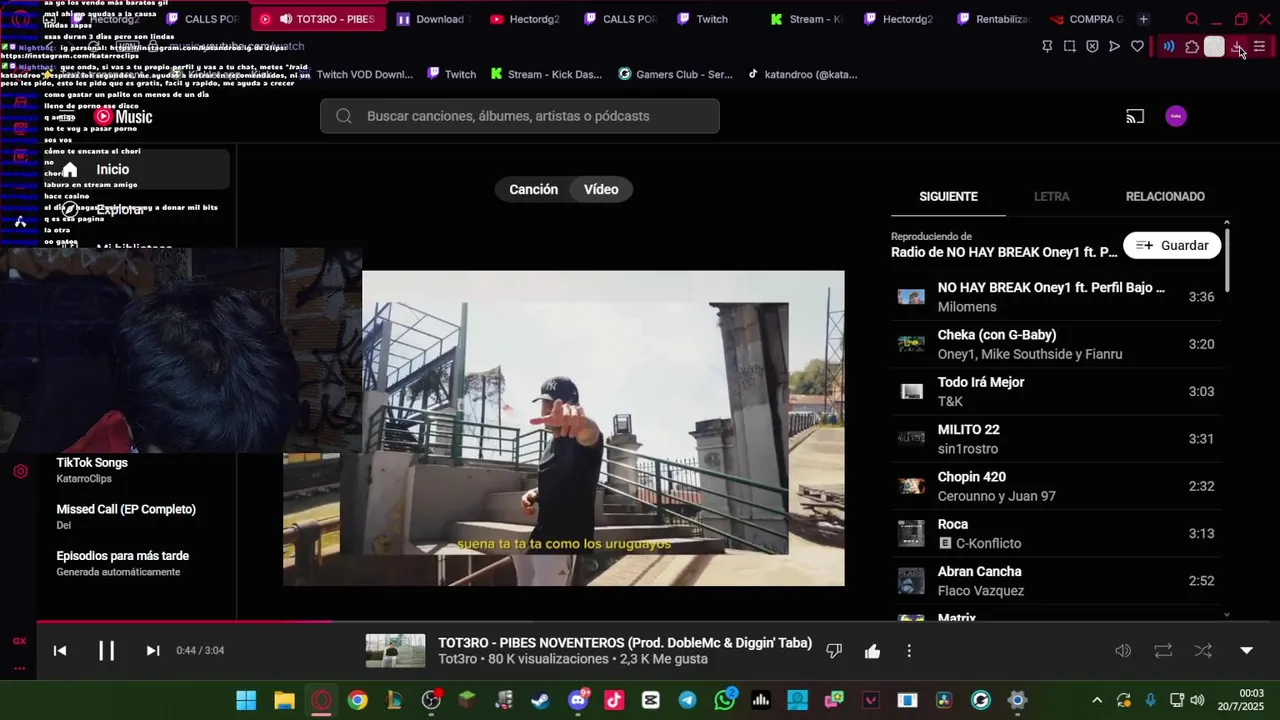Open Twitch VOD Downloader bookmark

tap(357, 74)
